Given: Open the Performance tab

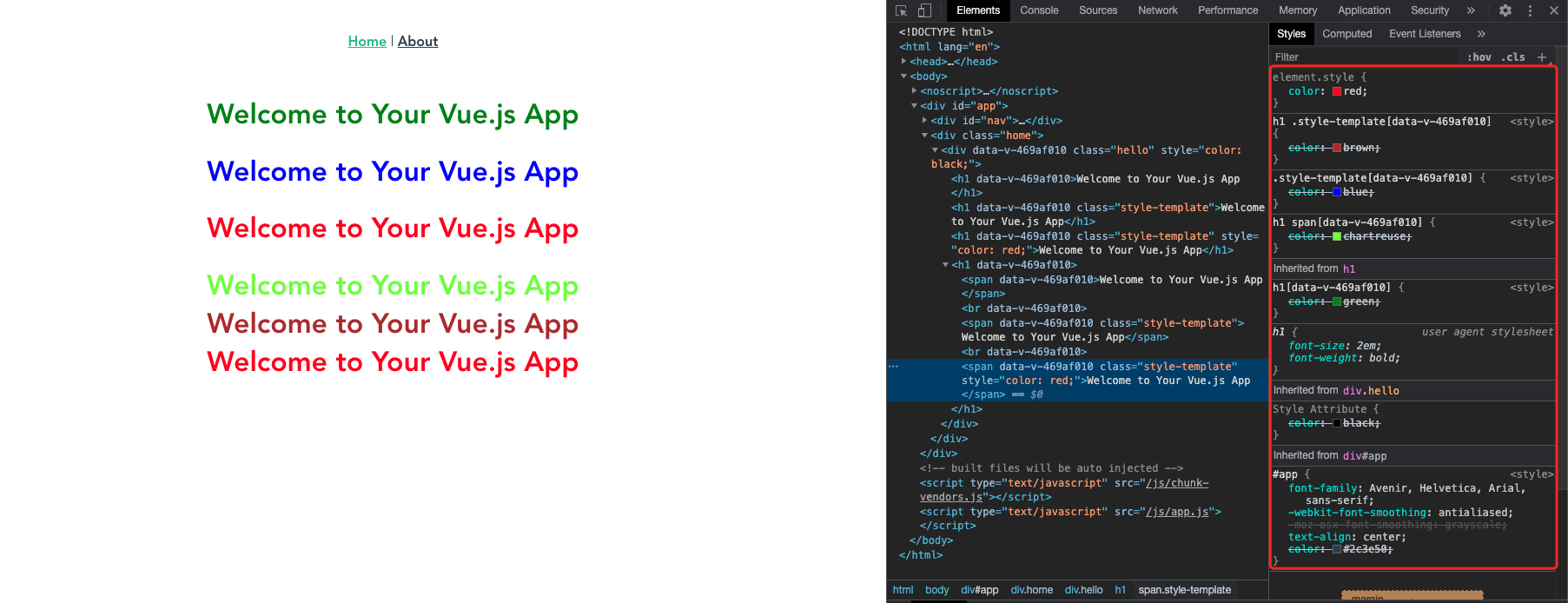Looking at the screenshot, I should click(1227, 10).
